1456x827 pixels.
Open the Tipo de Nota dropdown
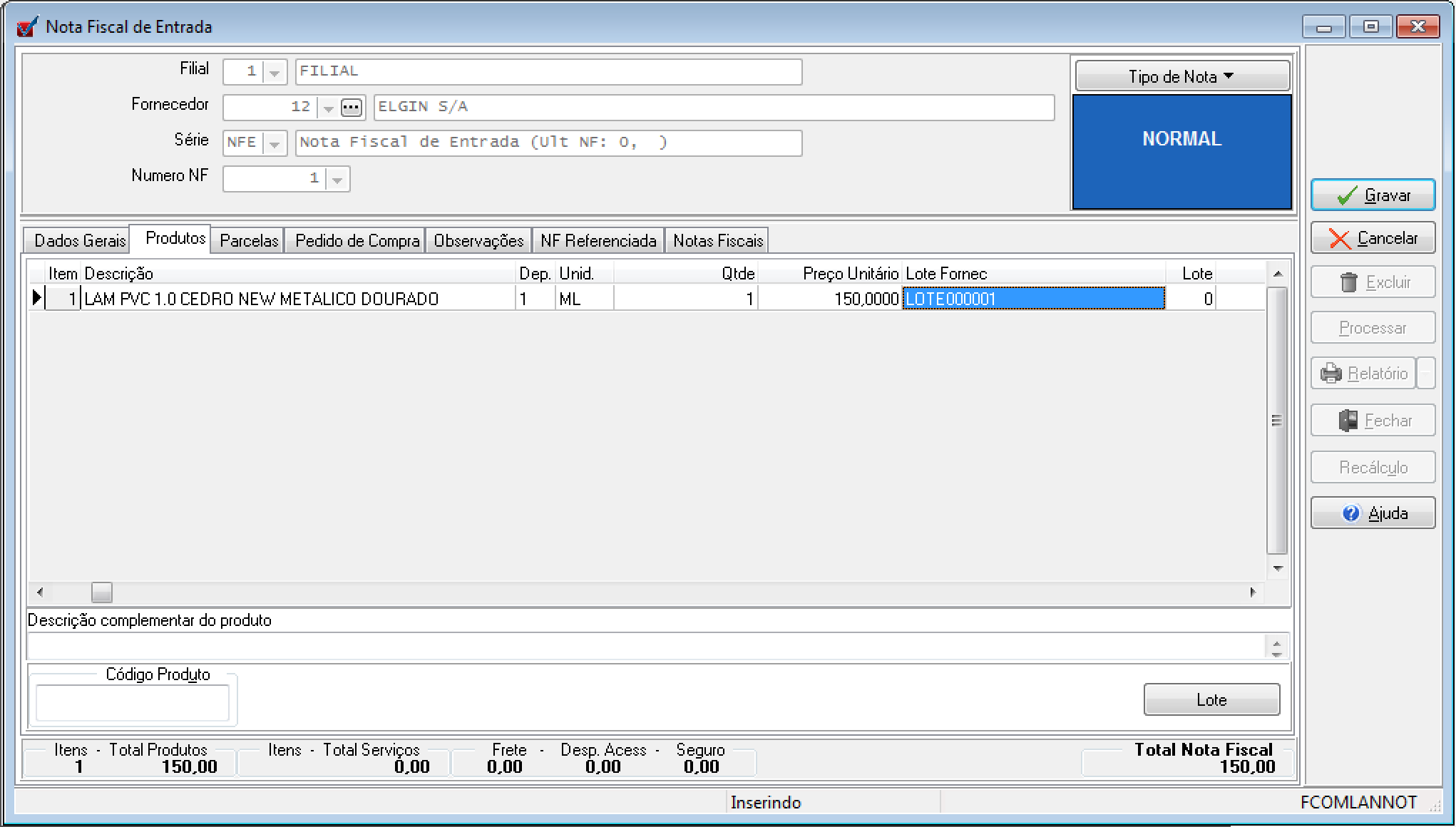pyautogui.click(x=1181, y=76)
